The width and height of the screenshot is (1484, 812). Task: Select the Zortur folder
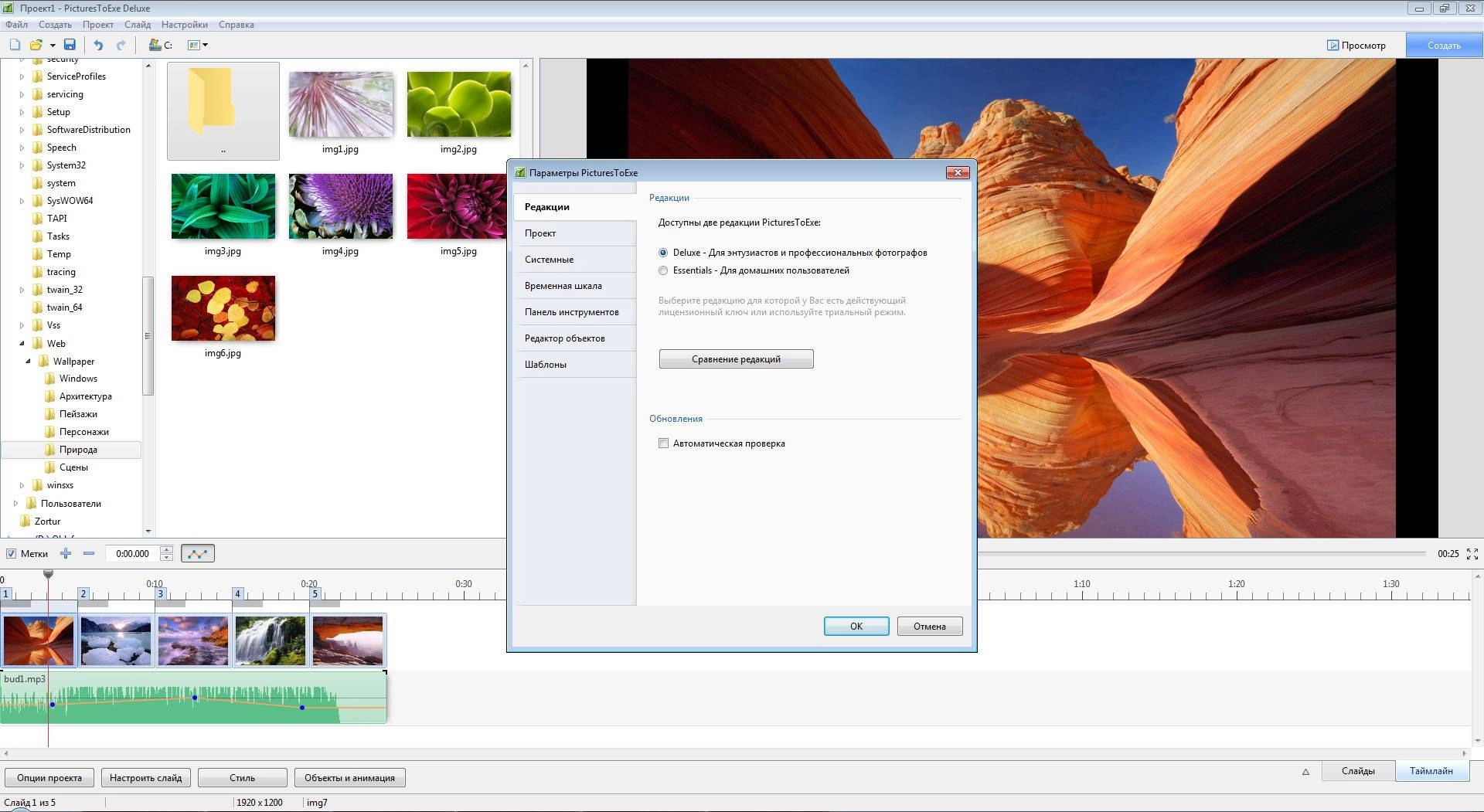point(47,522)
